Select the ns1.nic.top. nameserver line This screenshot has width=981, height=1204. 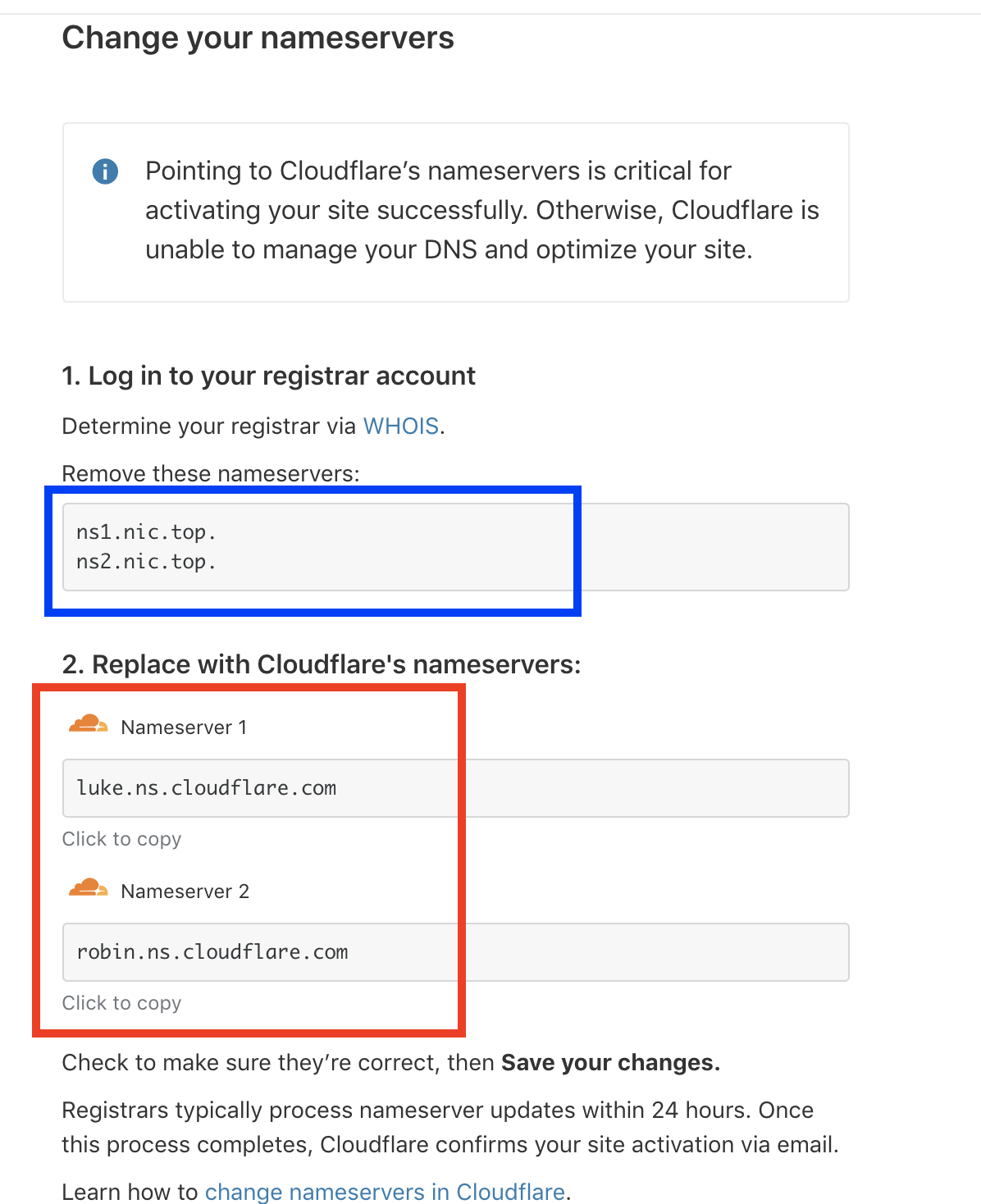146,532
